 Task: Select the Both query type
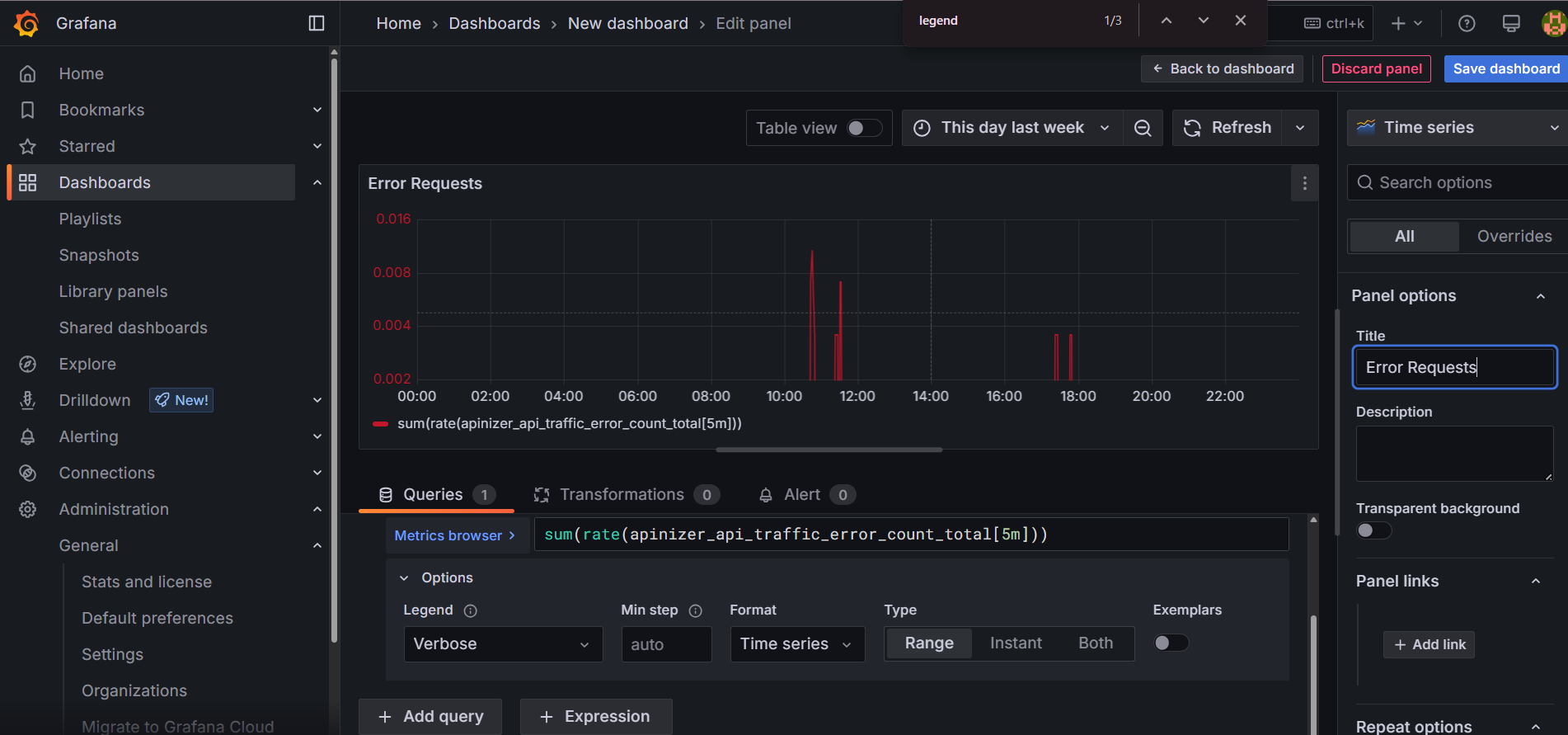coord(1096,643)
